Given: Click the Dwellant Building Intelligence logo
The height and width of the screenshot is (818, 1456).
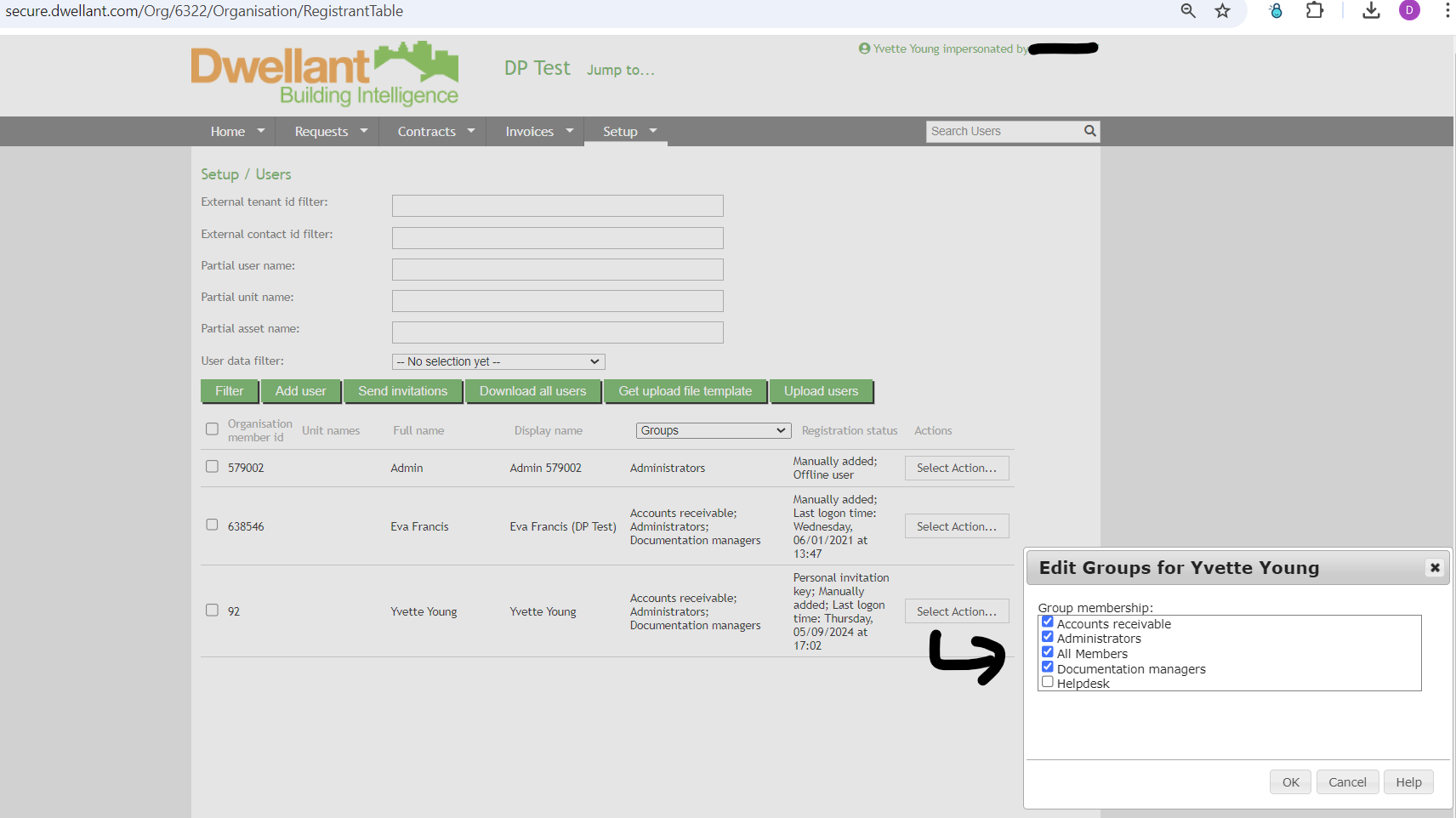Looking at the screenshot, I should pyautogui.click(x=324, y=73).
